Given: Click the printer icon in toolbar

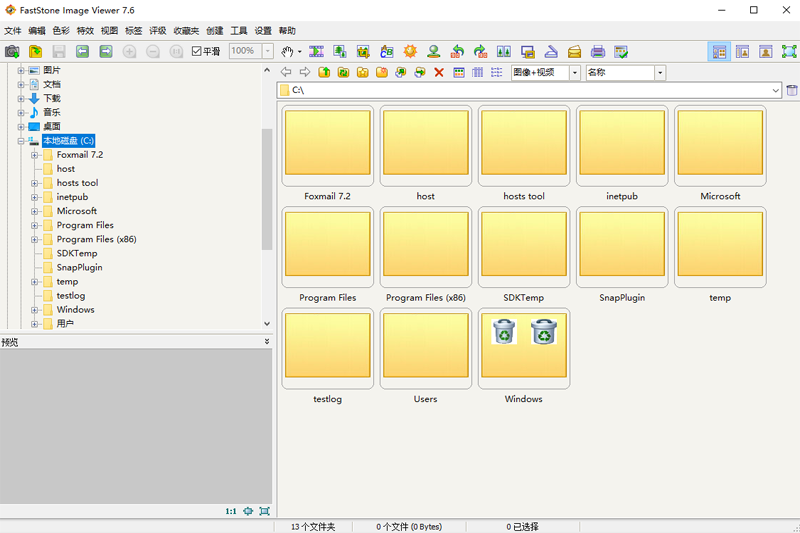Looking at the screenshot, I should (x=598, y=51).
